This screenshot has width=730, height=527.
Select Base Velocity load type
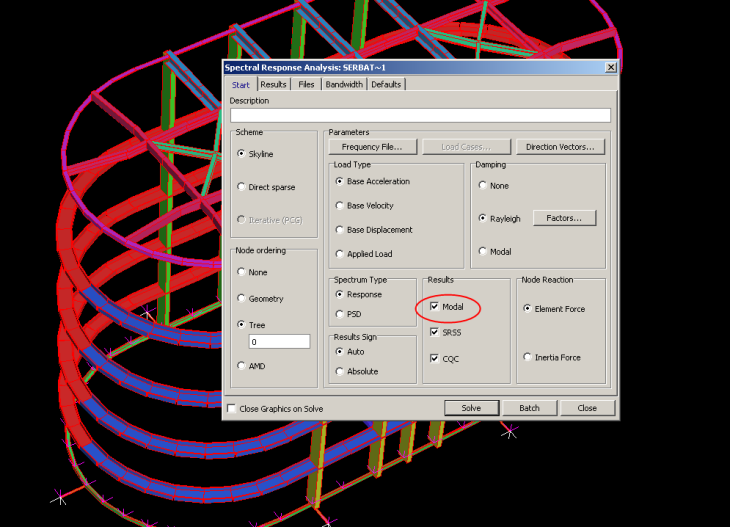(x=340, y=206)
